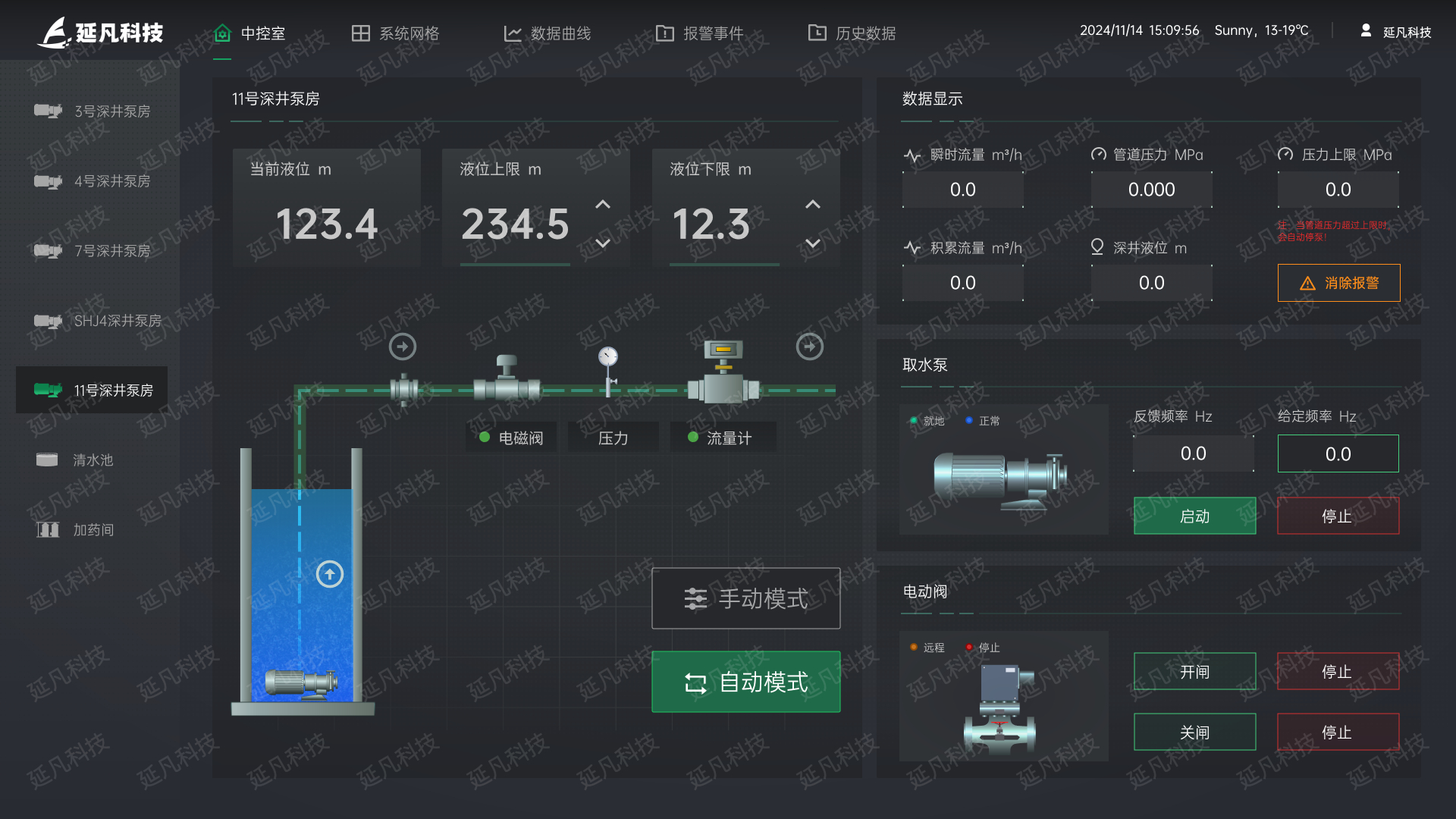
Task: Click the 给定频率 input field
Action: pyautogui.click(x=1338, y=453)
